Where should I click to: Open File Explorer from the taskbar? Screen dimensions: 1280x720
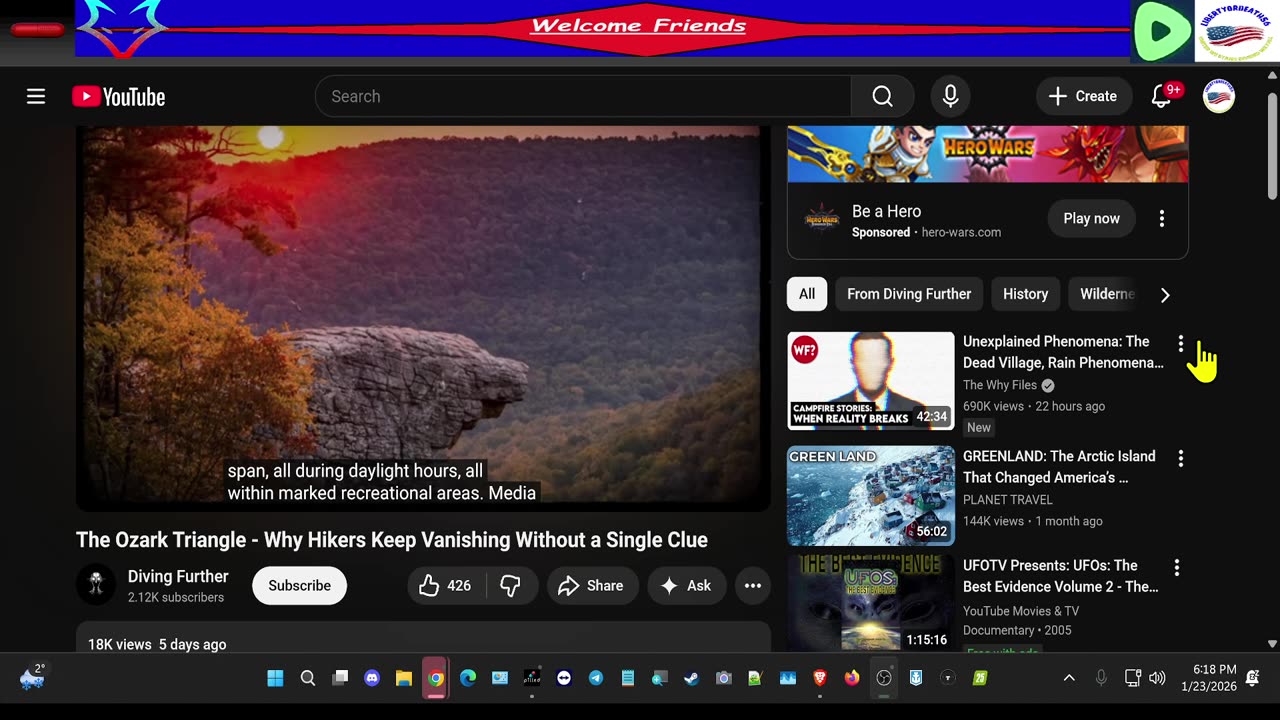[x=404, y=678]
